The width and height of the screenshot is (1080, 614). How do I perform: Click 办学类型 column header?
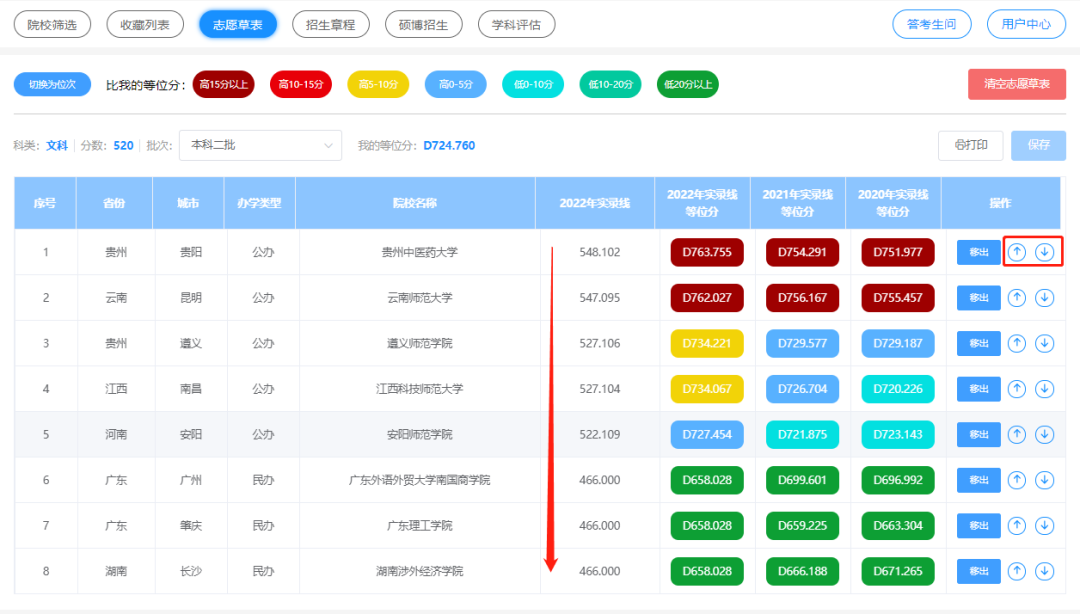point(260,203)
